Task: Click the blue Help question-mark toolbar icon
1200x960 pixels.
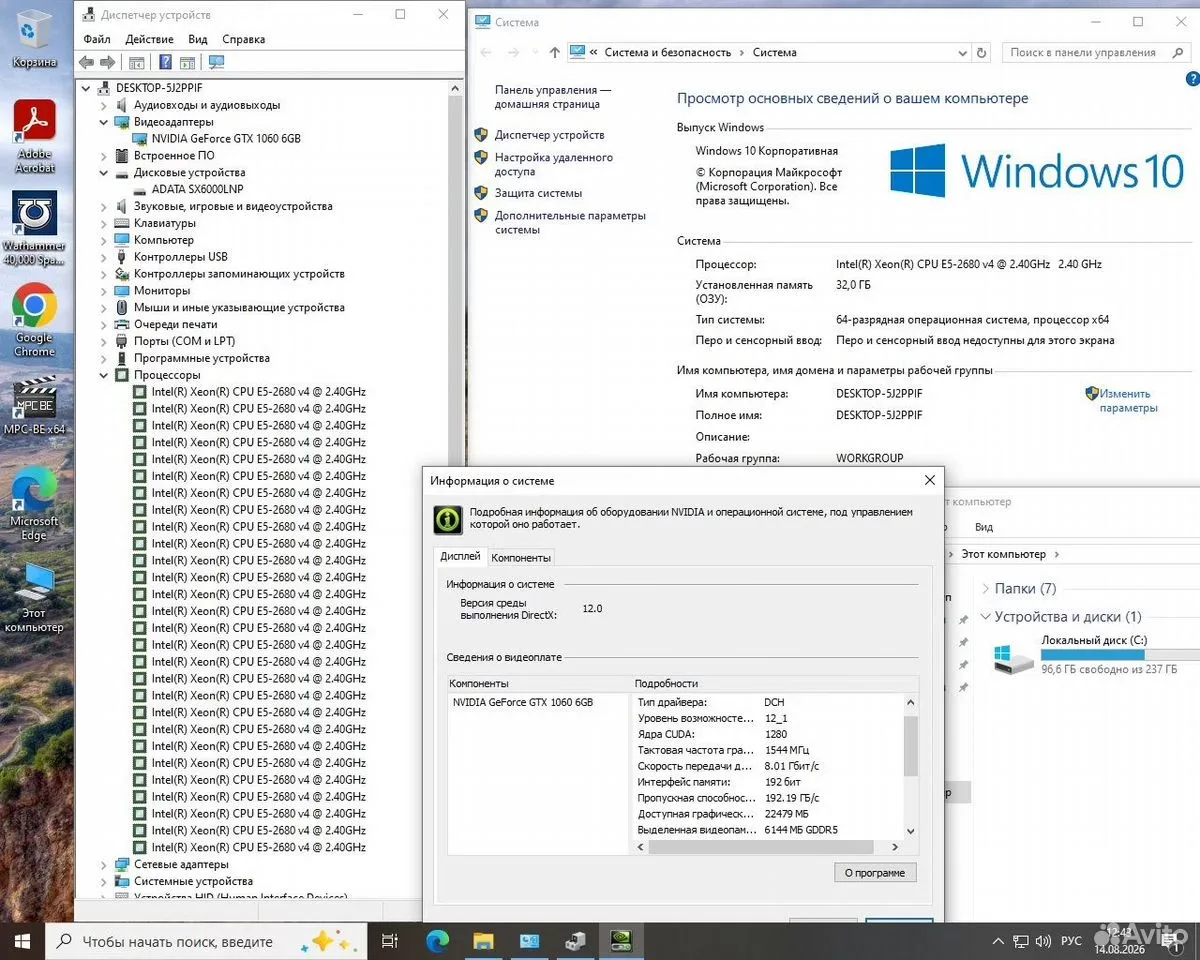Action: click(x=166, y=62)
